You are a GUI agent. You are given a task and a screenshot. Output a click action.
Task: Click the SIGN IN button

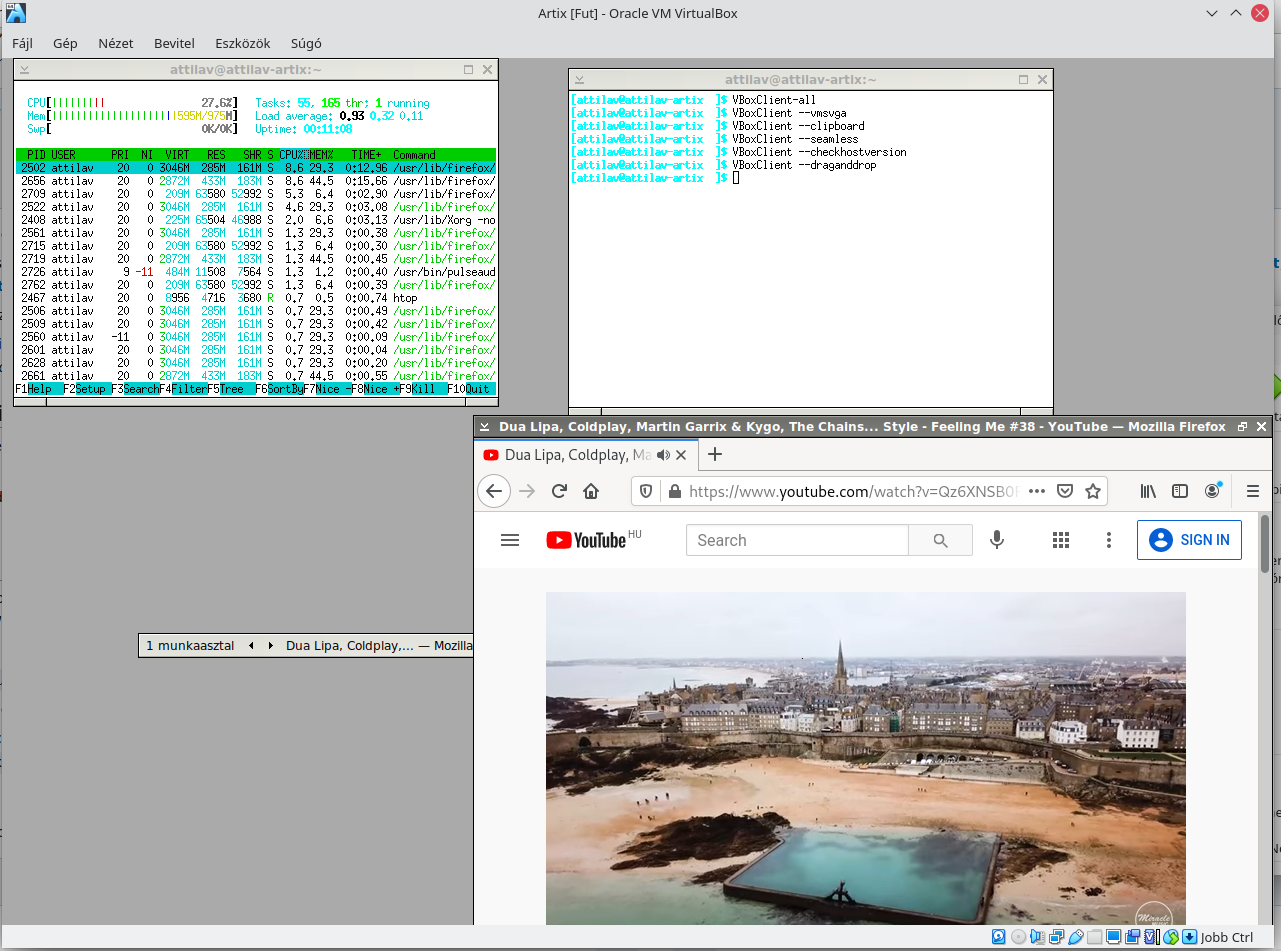tap(1190, 540)
